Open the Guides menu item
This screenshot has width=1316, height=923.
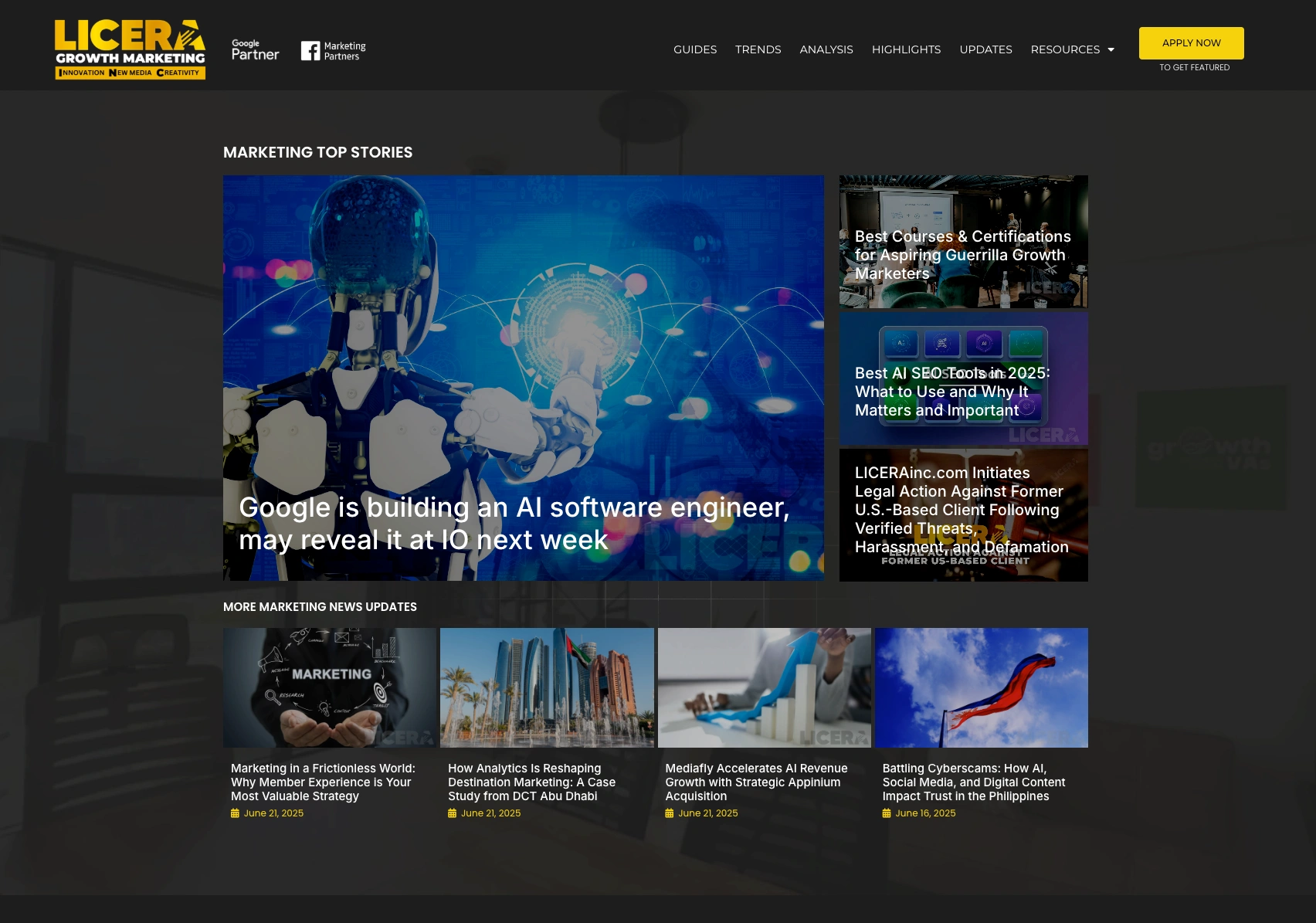(695, 49)
